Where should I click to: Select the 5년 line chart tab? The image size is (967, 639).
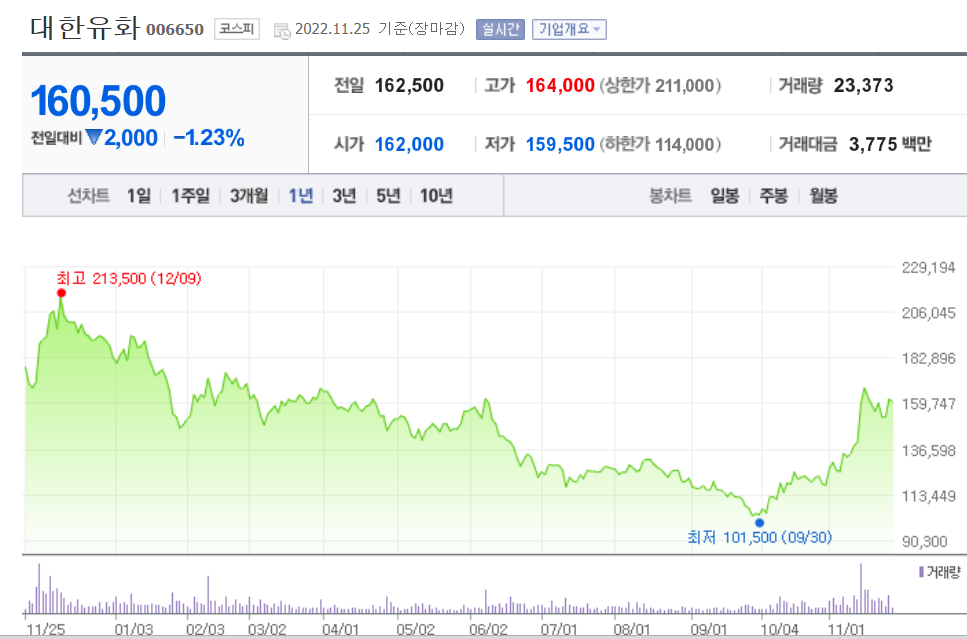(x=388, y=196)
